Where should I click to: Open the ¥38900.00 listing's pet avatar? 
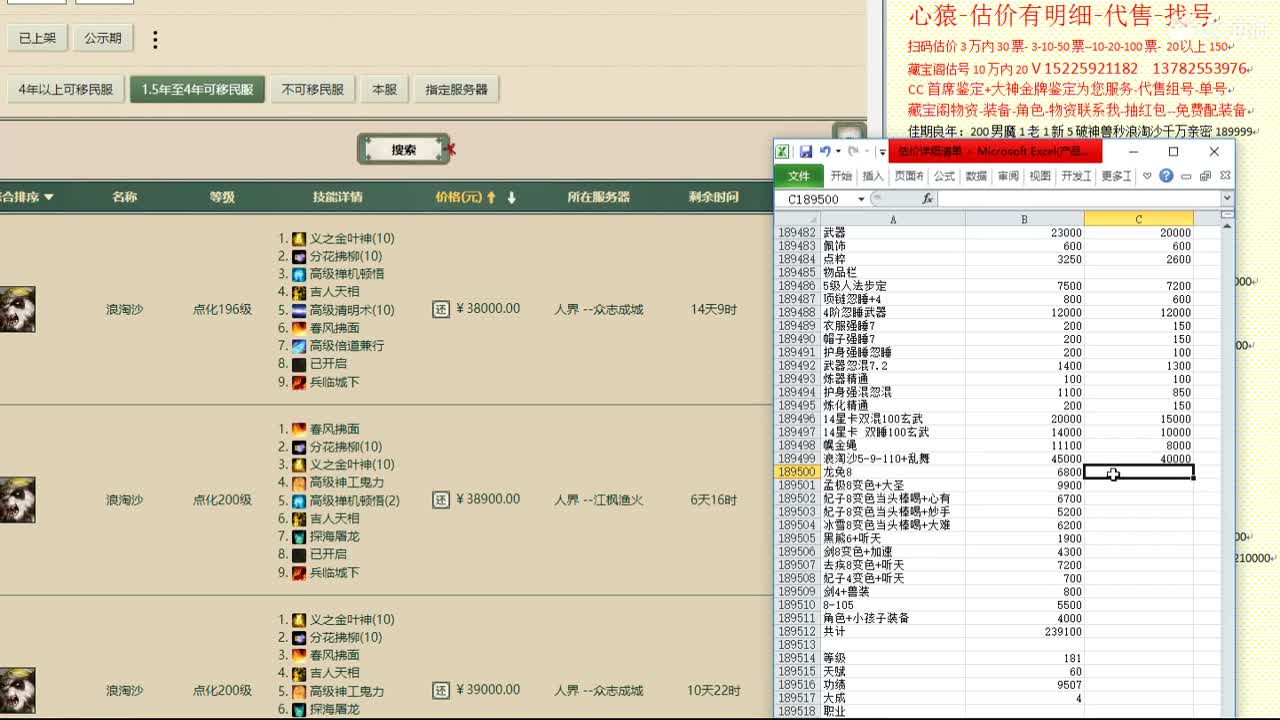(17, 499)
